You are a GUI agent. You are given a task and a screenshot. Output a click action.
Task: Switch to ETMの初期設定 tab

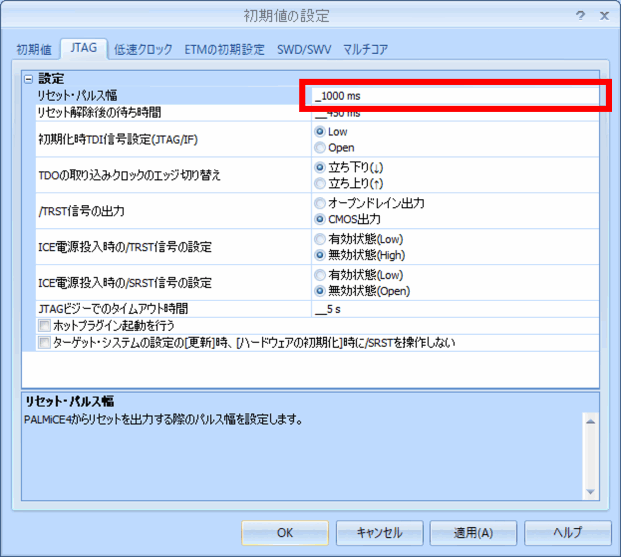coord(225,49)
